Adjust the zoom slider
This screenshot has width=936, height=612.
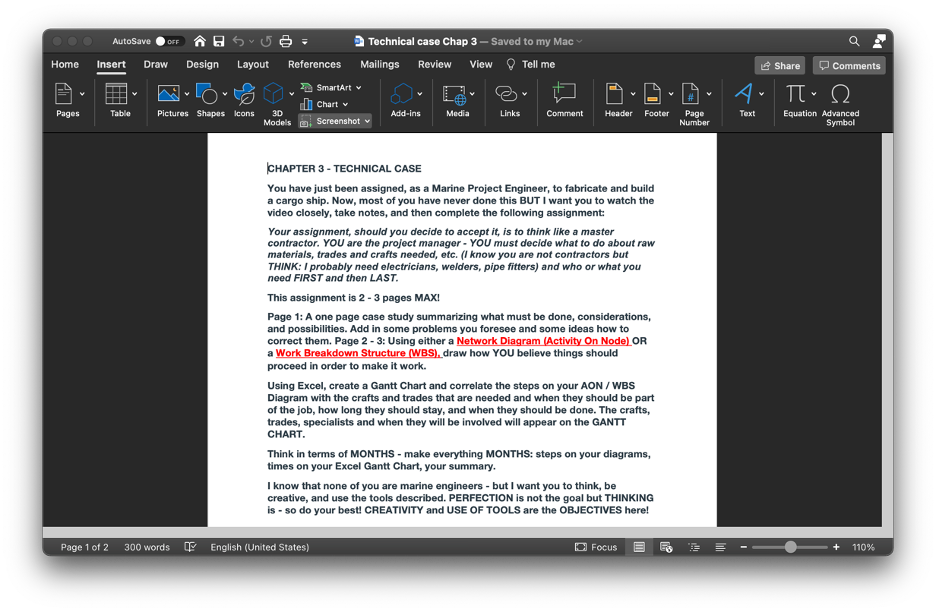pyautogui.click(x=789, y=547)
